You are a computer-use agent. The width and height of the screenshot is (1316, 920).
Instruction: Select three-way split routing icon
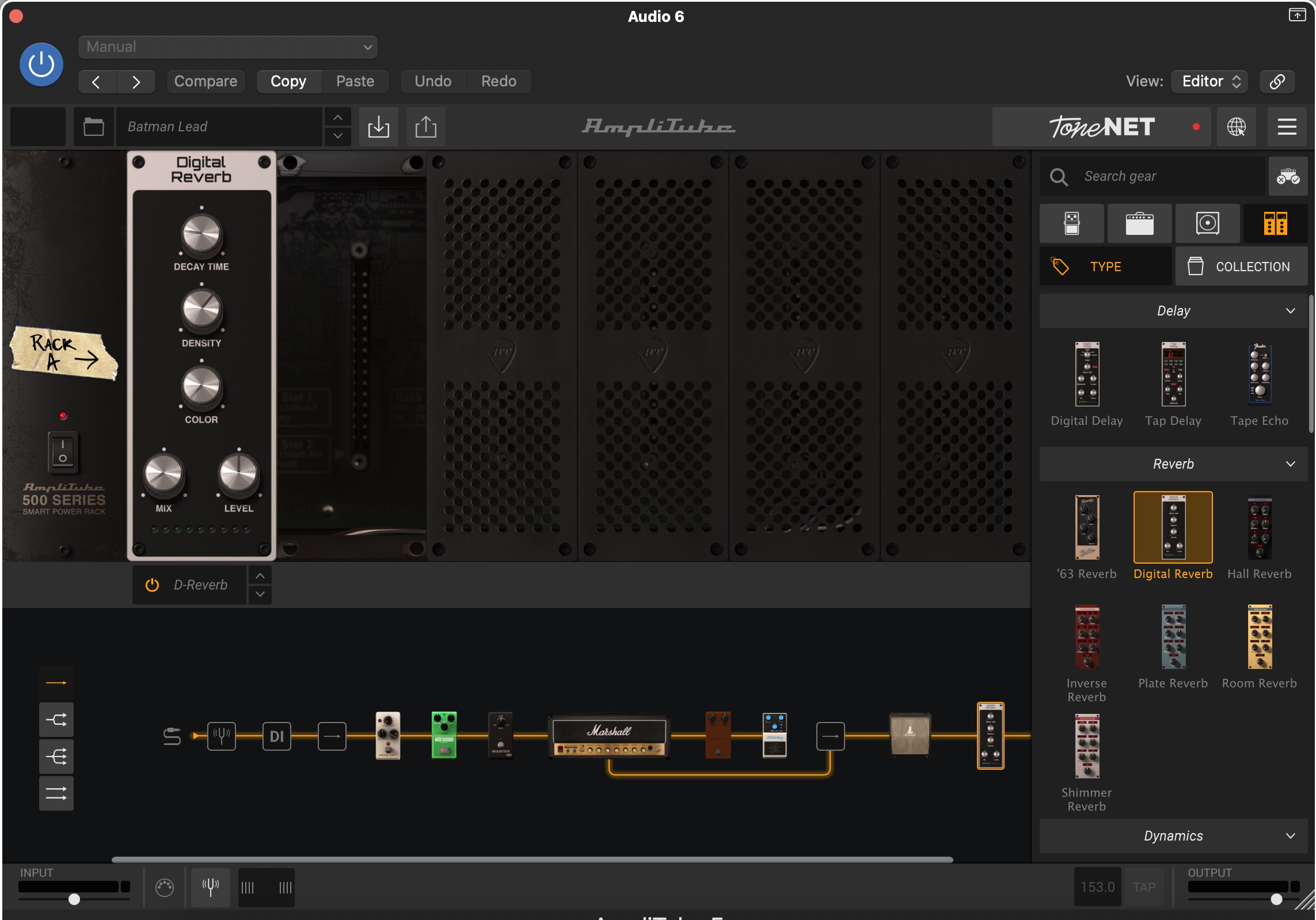pyautogui.click(x=56, y=756)
